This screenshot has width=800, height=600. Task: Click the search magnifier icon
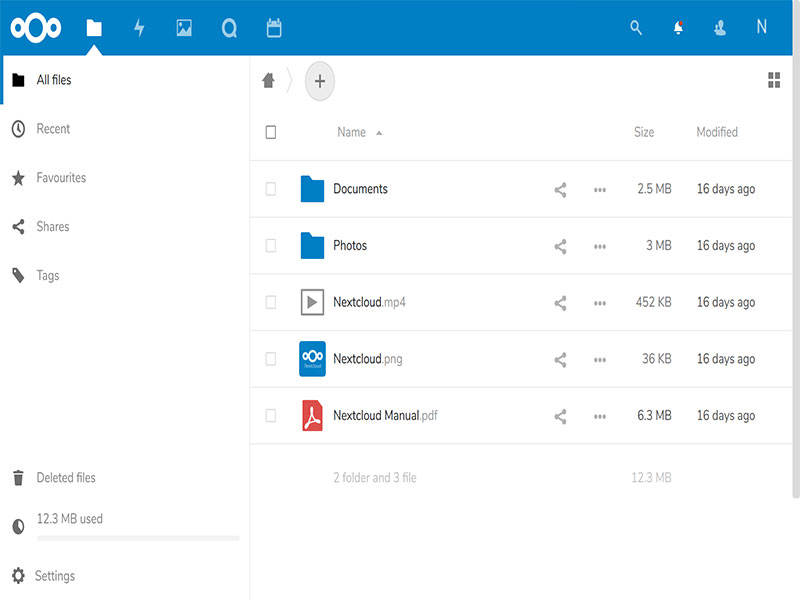coord(636,27)
